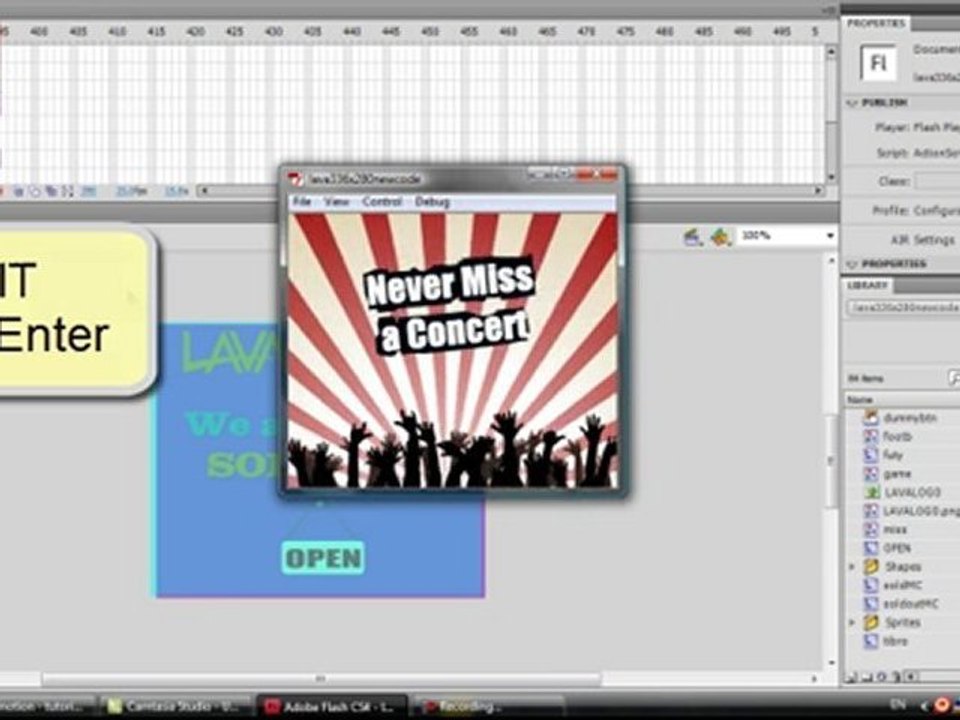Select footb graphic symbol icon
960x720 pixels.
(x=871, y=437)
